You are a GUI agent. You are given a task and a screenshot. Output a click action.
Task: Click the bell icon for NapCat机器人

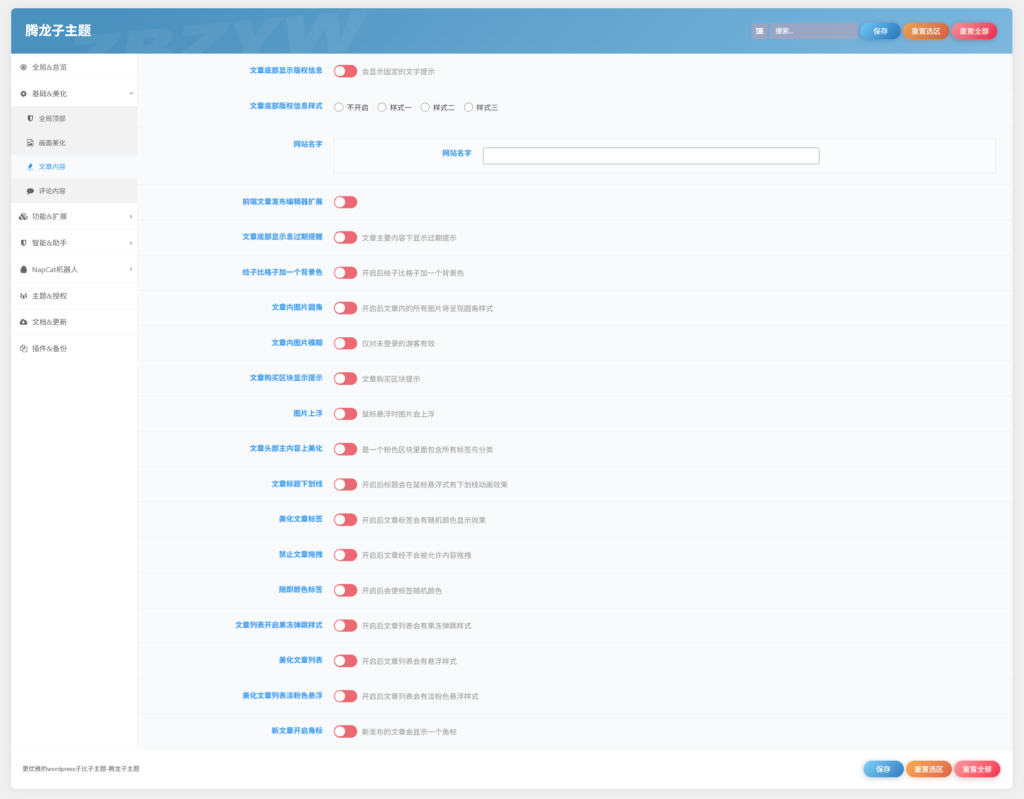(24, 269)
